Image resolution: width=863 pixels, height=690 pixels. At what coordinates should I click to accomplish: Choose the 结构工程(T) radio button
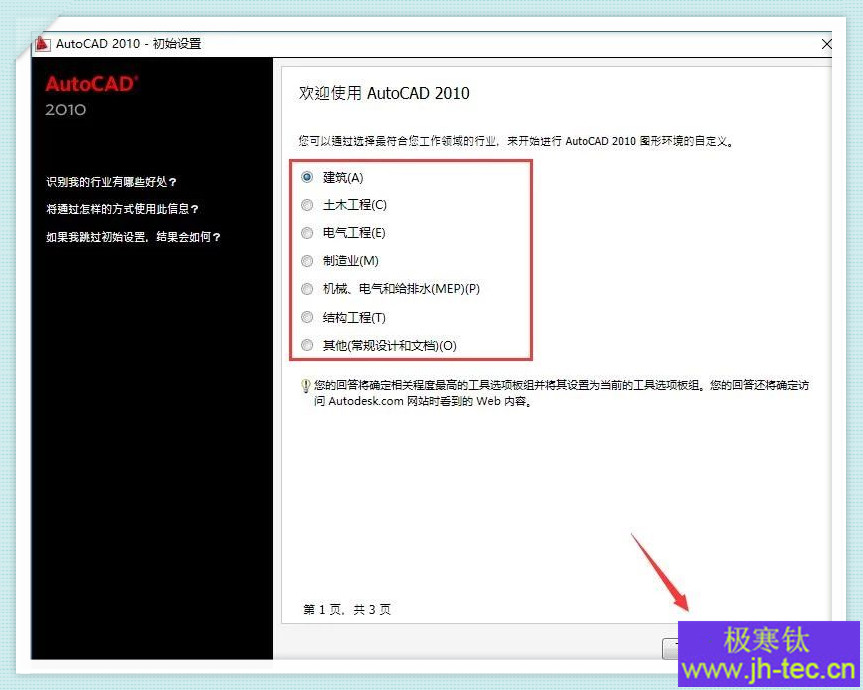[307, 317]
